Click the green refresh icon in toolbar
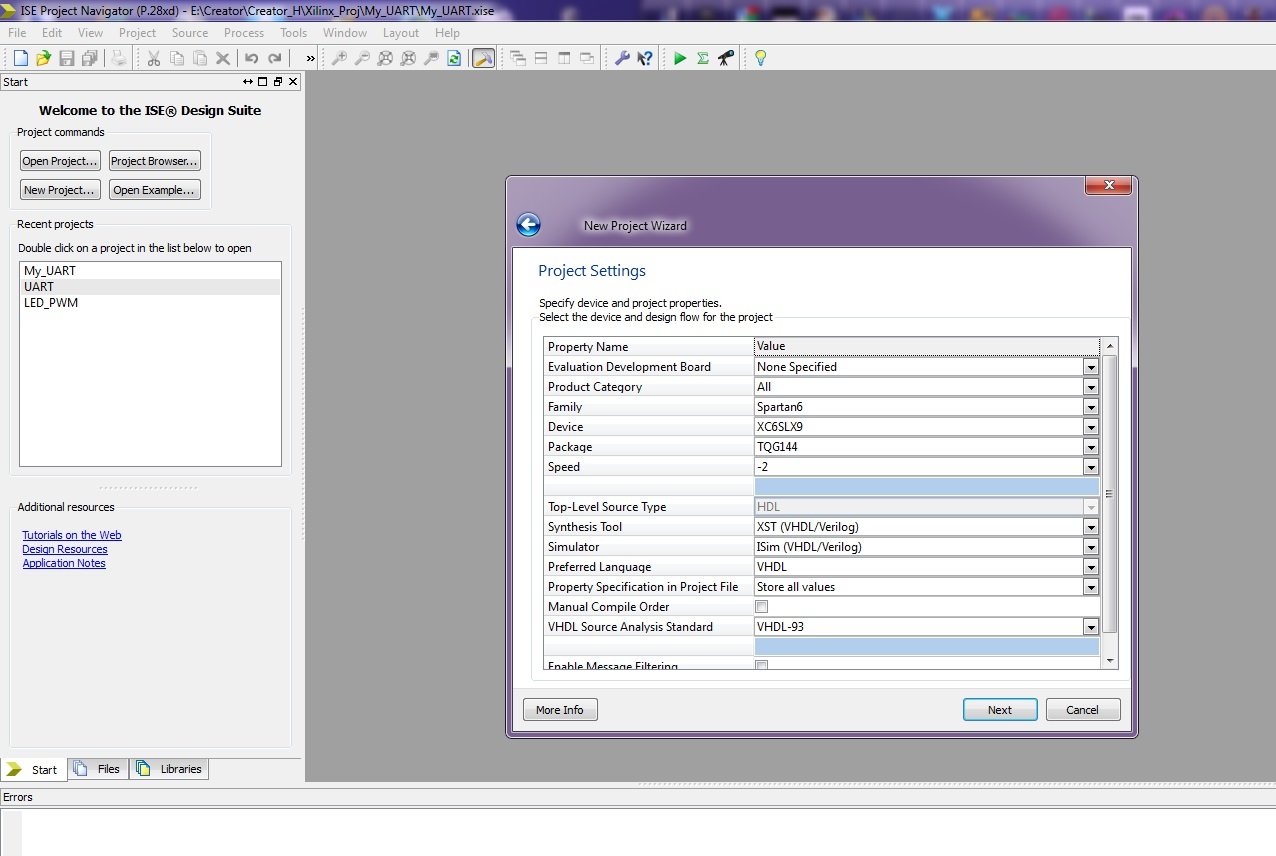1276x856 pixels. coord(454,59)
